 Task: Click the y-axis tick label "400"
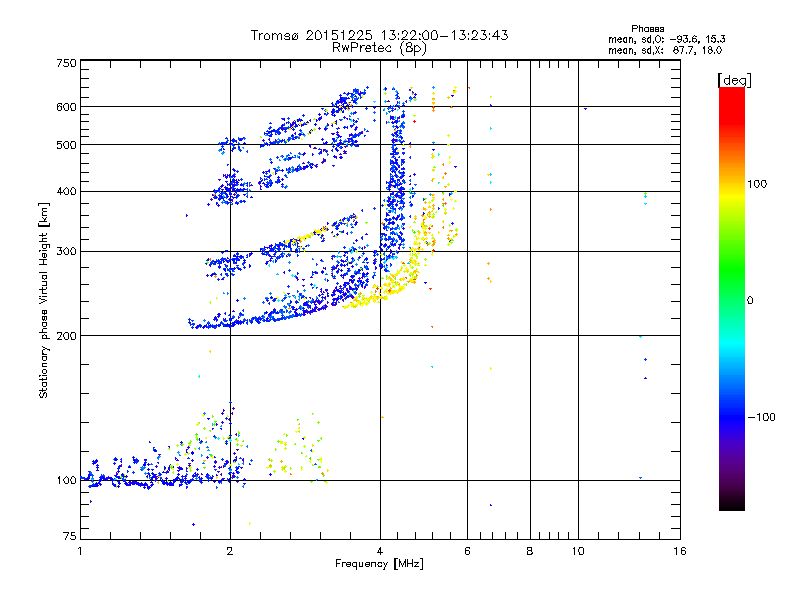67,191
